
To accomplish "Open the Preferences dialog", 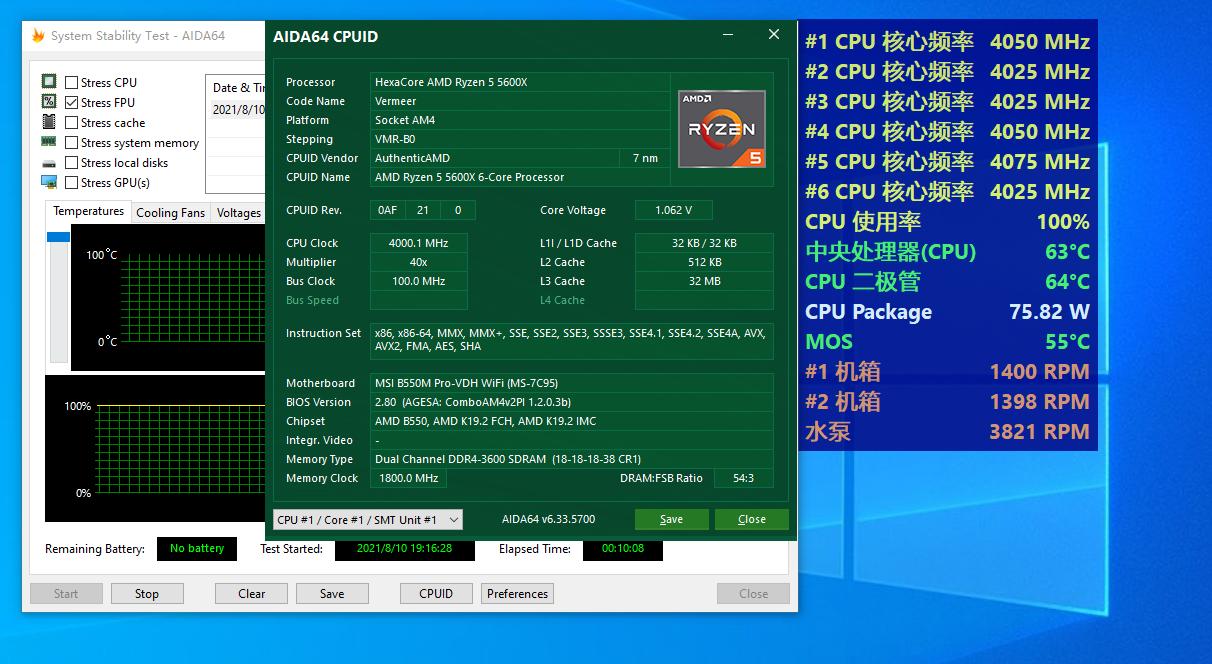I will point(517,593).
